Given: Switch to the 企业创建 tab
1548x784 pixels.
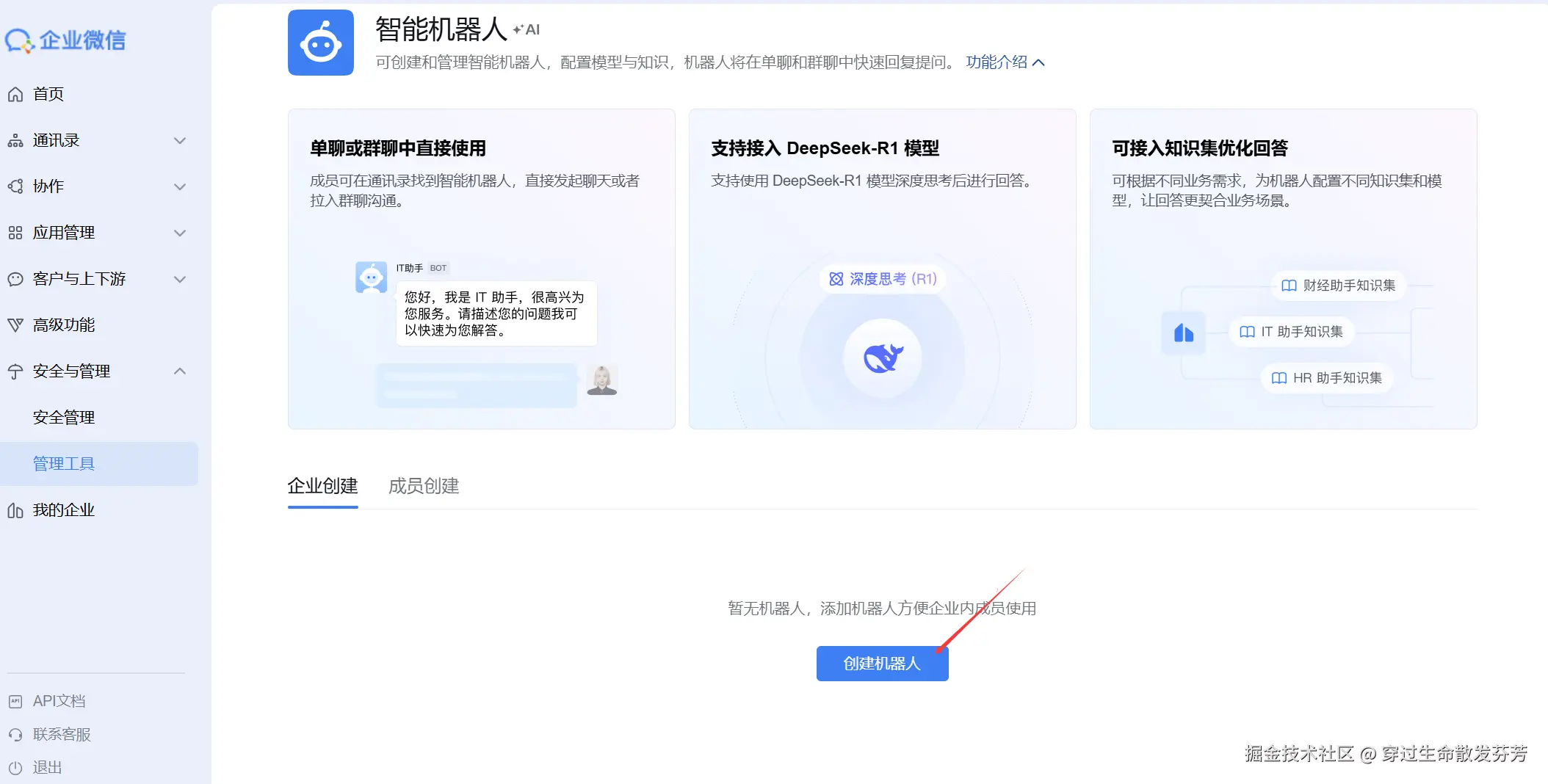Looking at the screenshot, I should click(323, 486).
